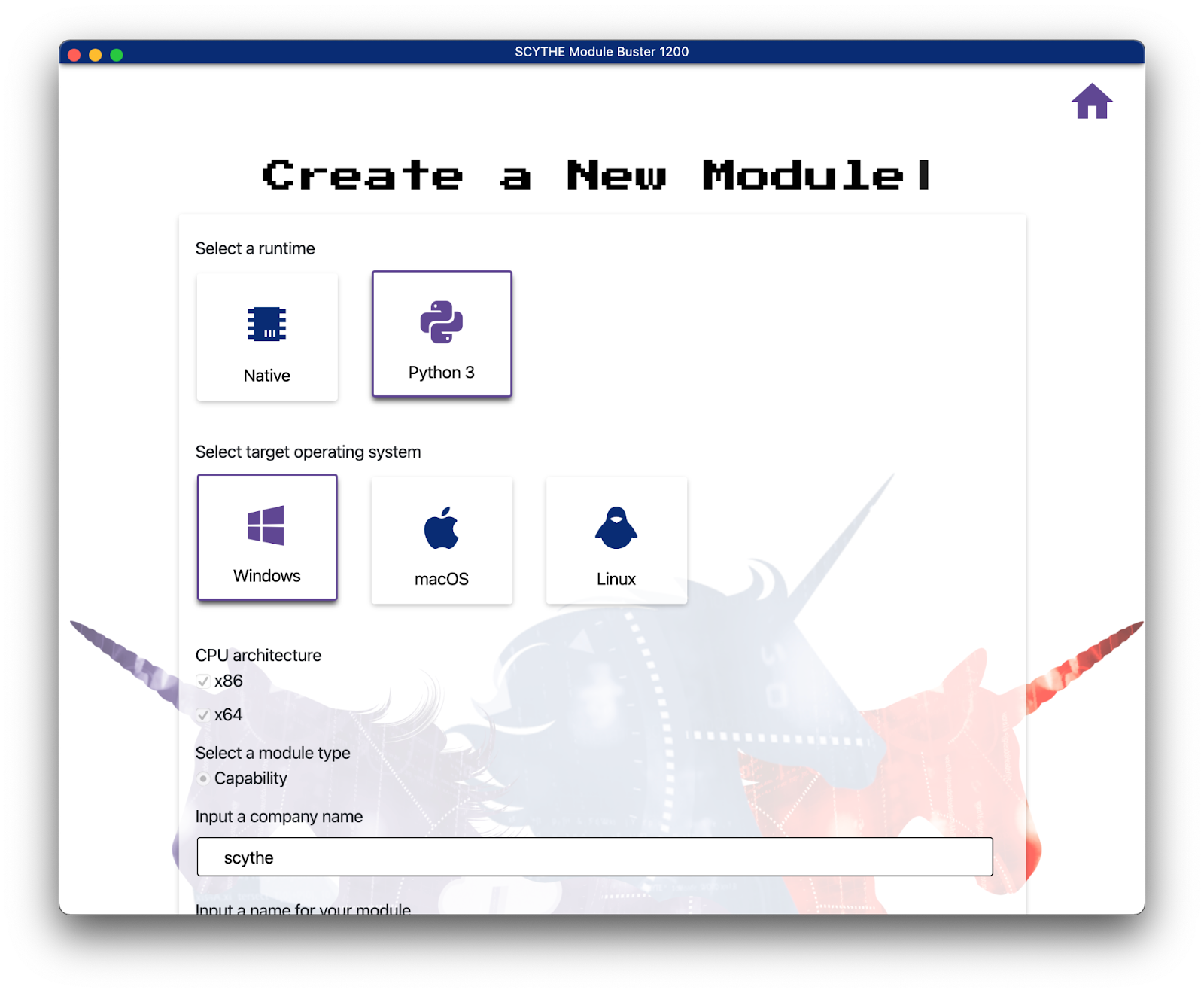The height and width of the screenshot is (993, 1204).
Task: Maximize the window with green button
Action: point(116,54)
